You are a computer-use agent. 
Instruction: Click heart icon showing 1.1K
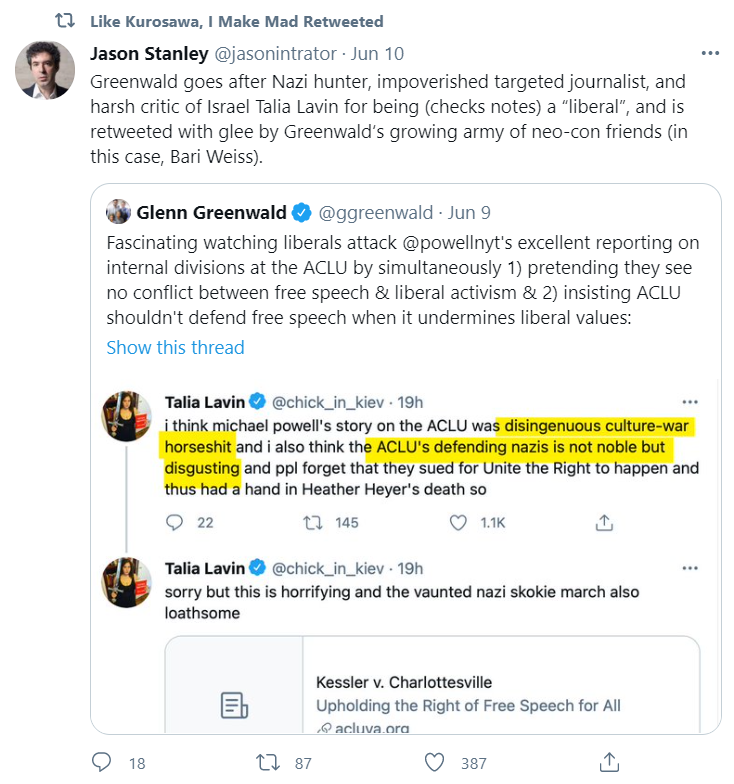pos(458,522)
